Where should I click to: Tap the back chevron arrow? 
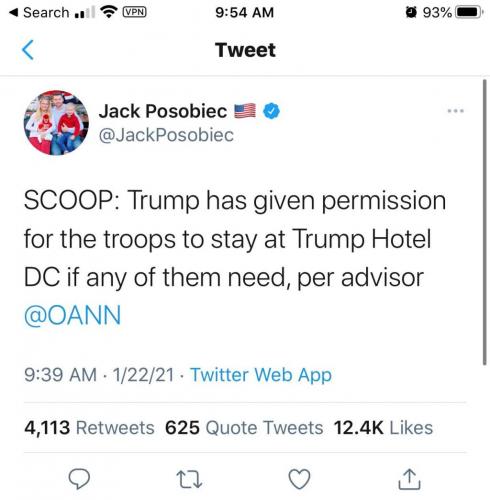28,50
